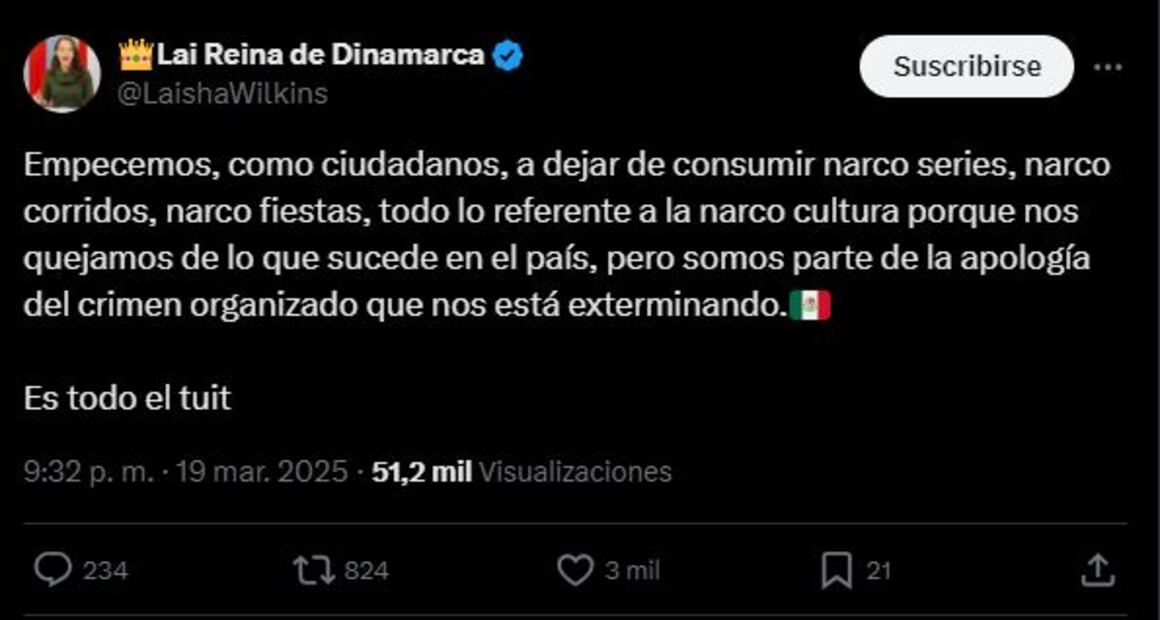Bookmark the tweet with the bookmark icon
Viewport: 1160px width, 620px height.
pyautogui.click(x=837, y=570)
